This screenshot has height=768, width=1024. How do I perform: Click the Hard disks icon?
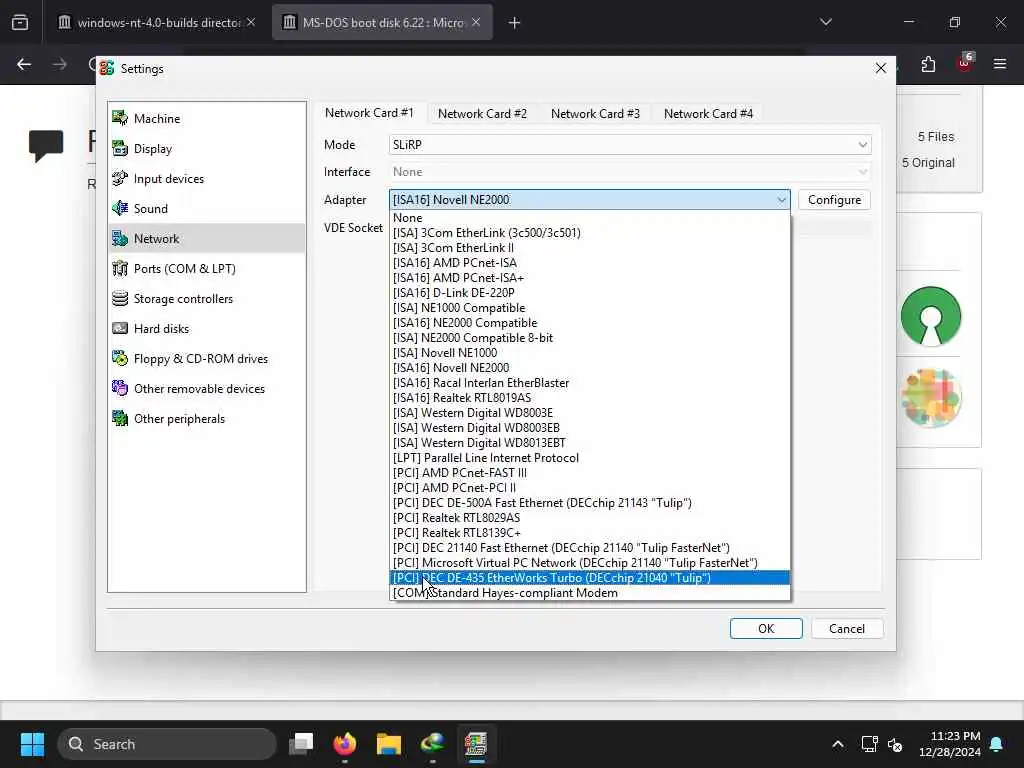coord(120,328)
